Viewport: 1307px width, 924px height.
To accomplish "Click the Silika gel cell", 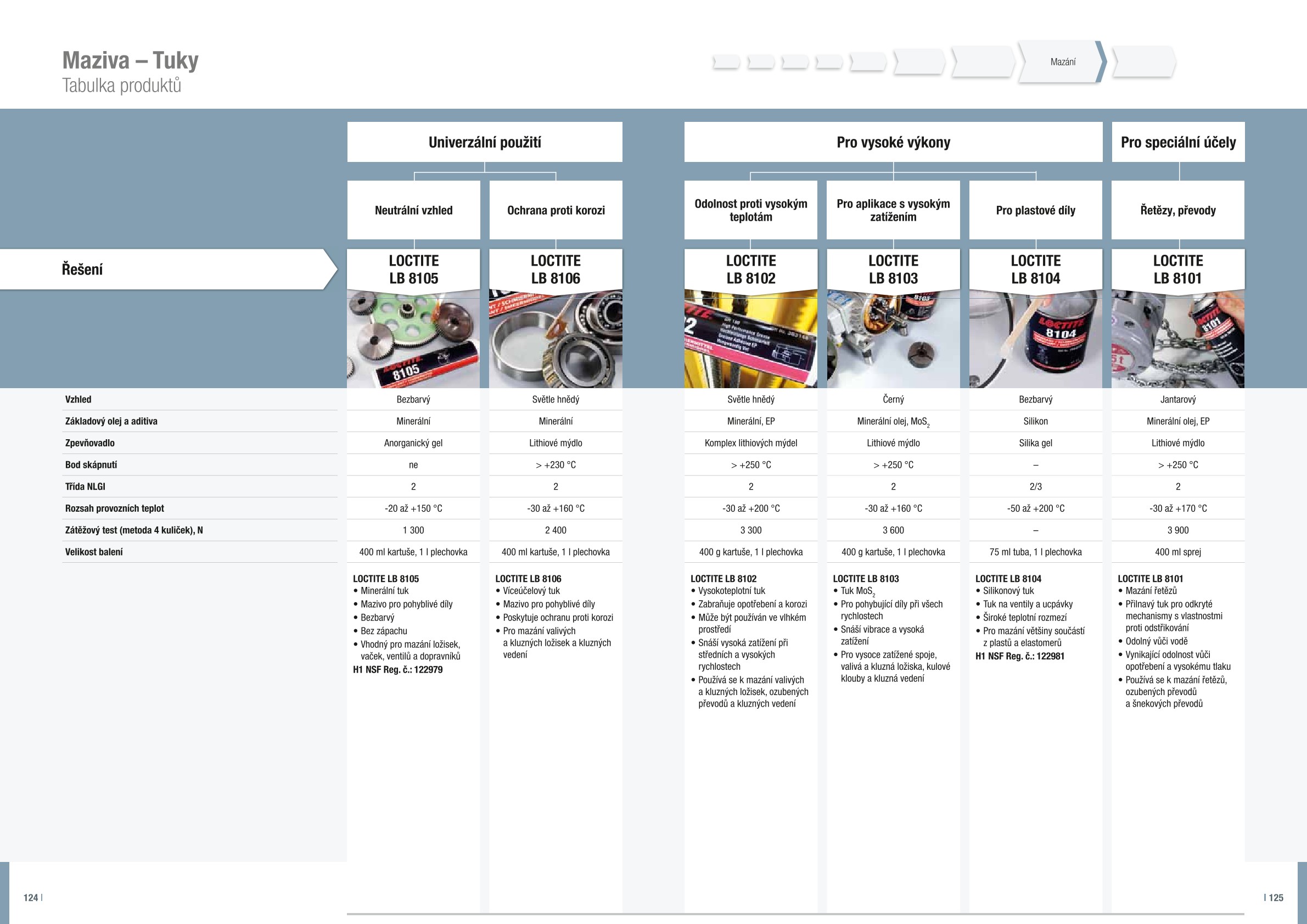I will click(1035, 443).
